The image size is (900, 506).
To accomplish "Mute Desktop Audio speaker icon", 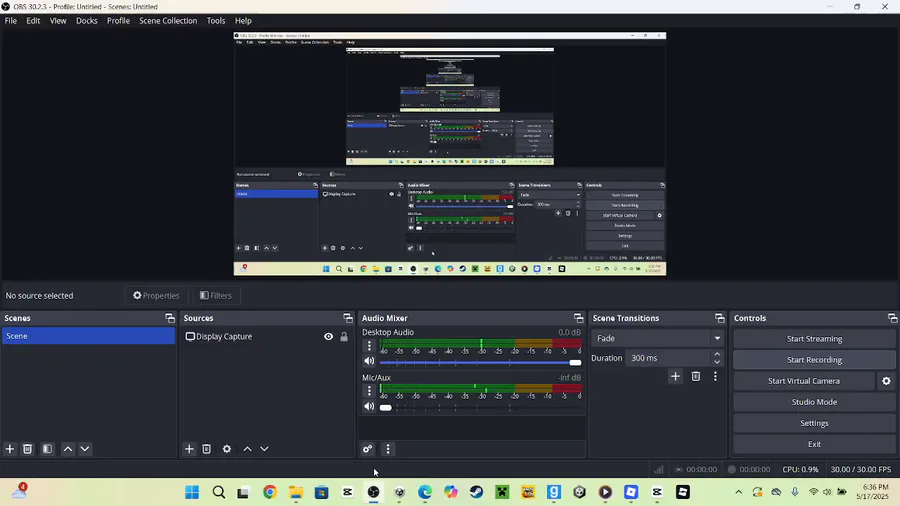I will point(369,361).
